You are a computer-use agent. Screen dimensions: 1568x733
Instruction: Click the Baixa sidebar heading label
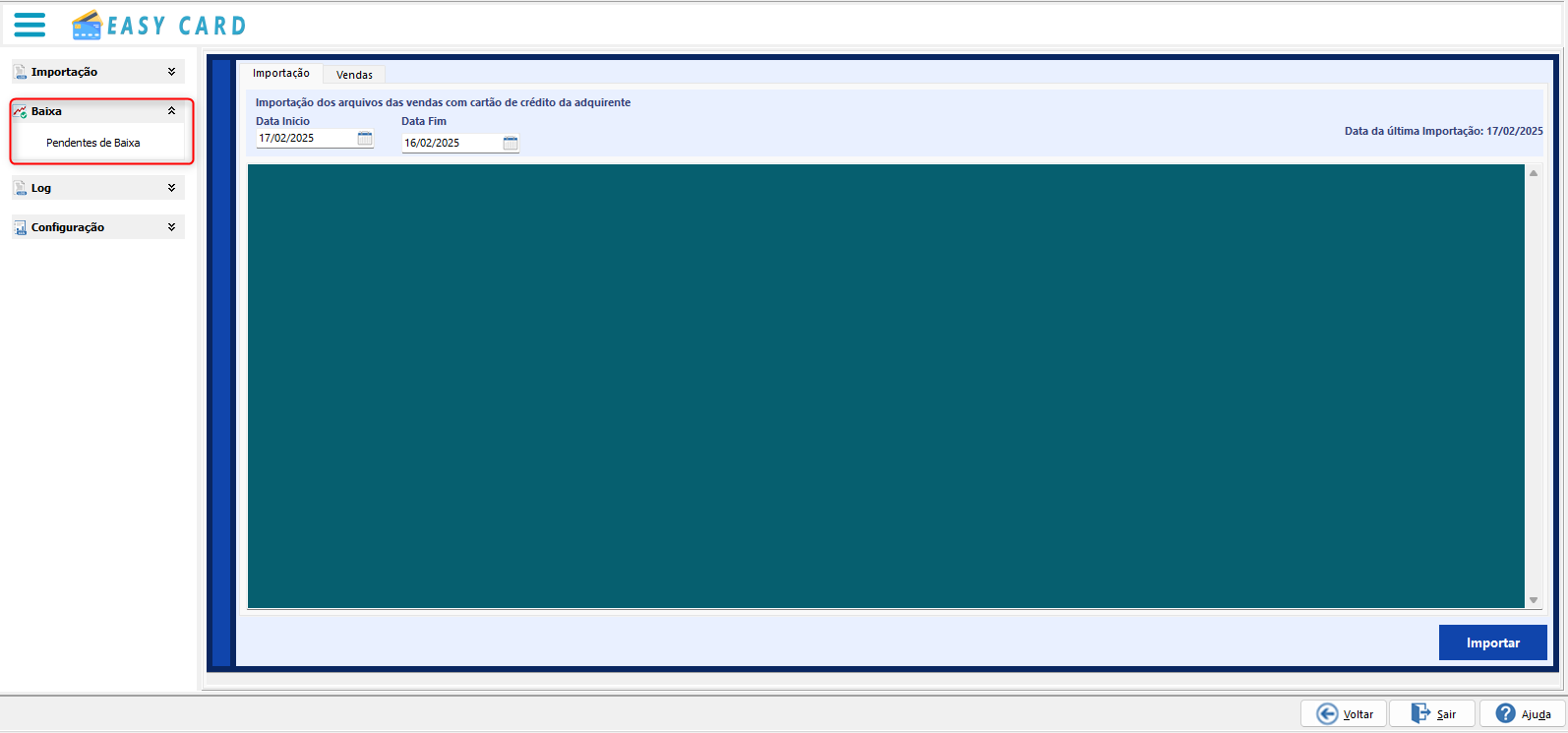click(x=46, y=111)
